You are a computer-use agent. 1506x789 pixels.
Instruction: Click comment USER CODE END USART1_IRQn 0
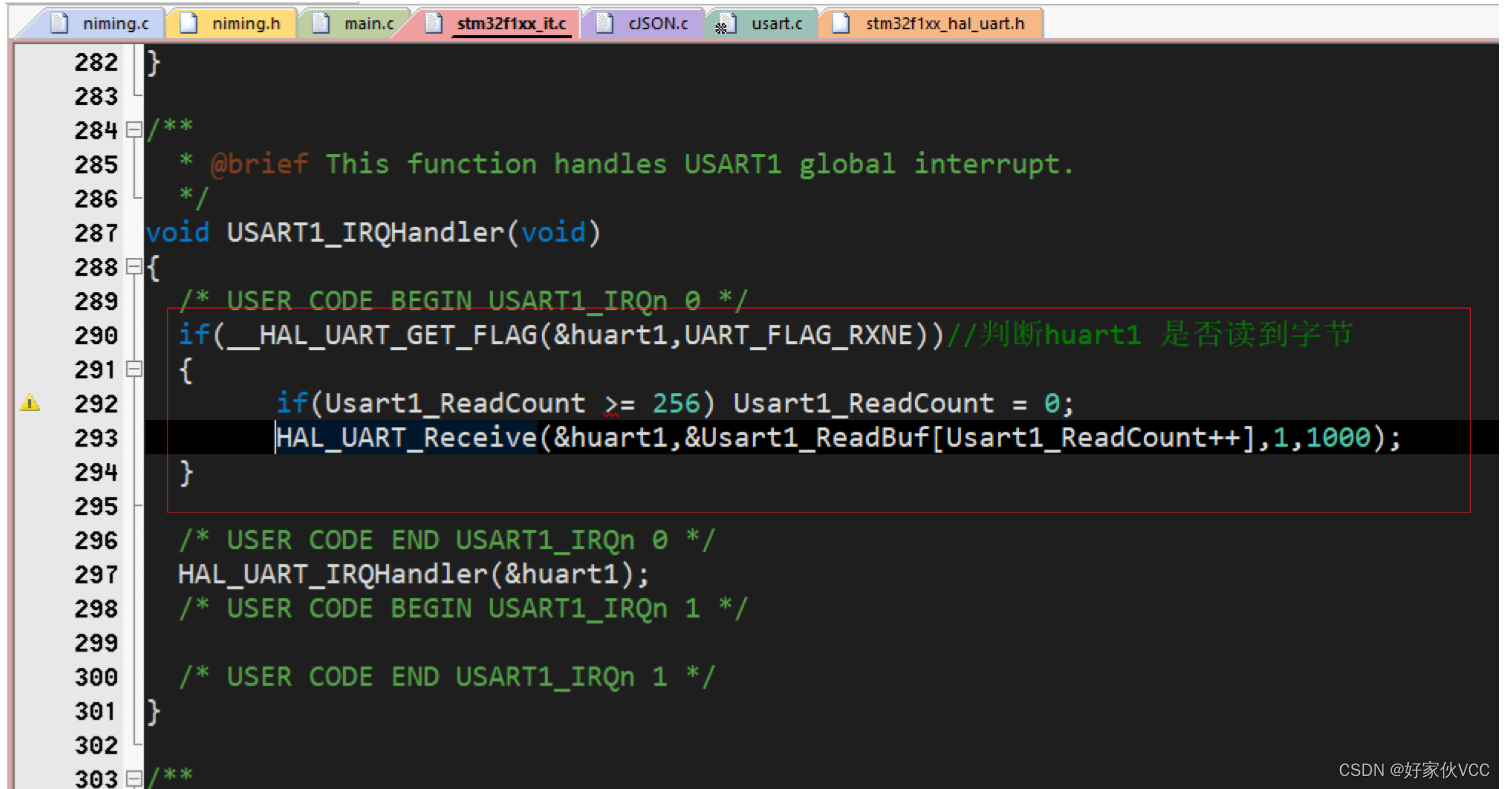447,540
